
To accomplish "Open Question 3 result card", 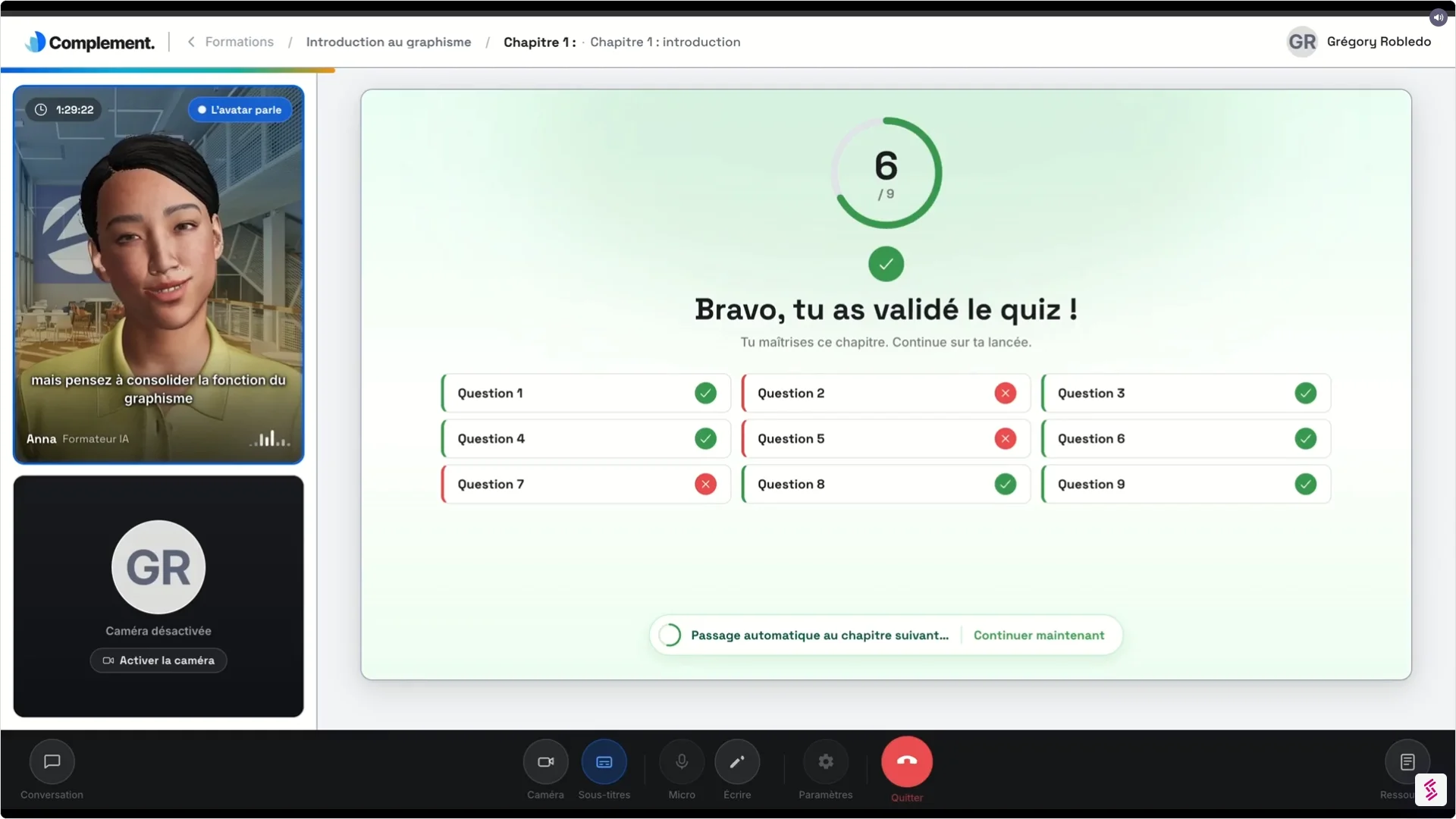I will (x=1186, y=393).
